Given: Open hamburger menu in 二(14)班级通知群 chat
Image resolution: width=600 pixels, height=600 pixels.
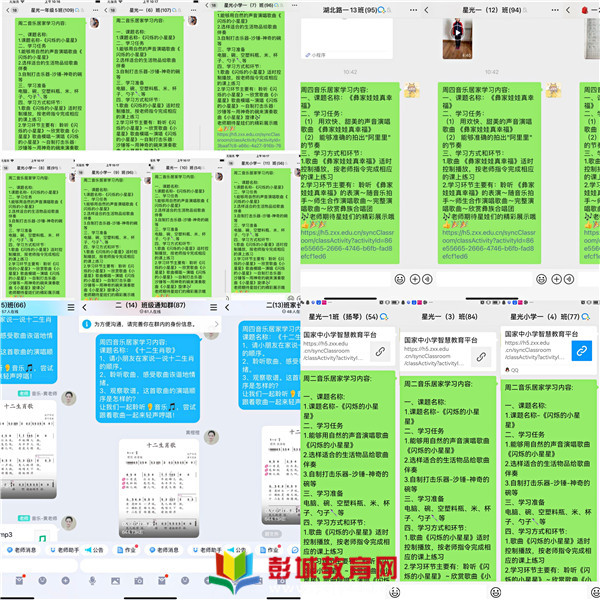Looking at the screenshot, I should coord(214,307).
